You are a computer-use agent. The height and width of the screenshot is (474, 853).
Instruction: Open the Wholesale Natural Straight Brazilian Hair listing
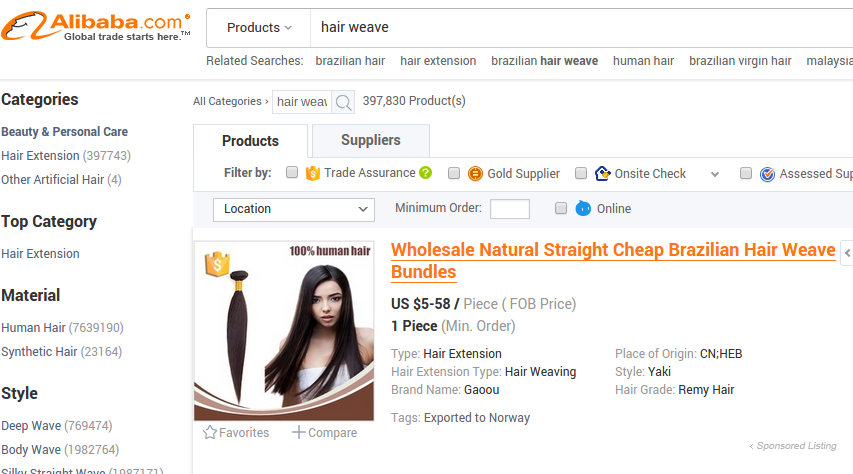[613, 261]
